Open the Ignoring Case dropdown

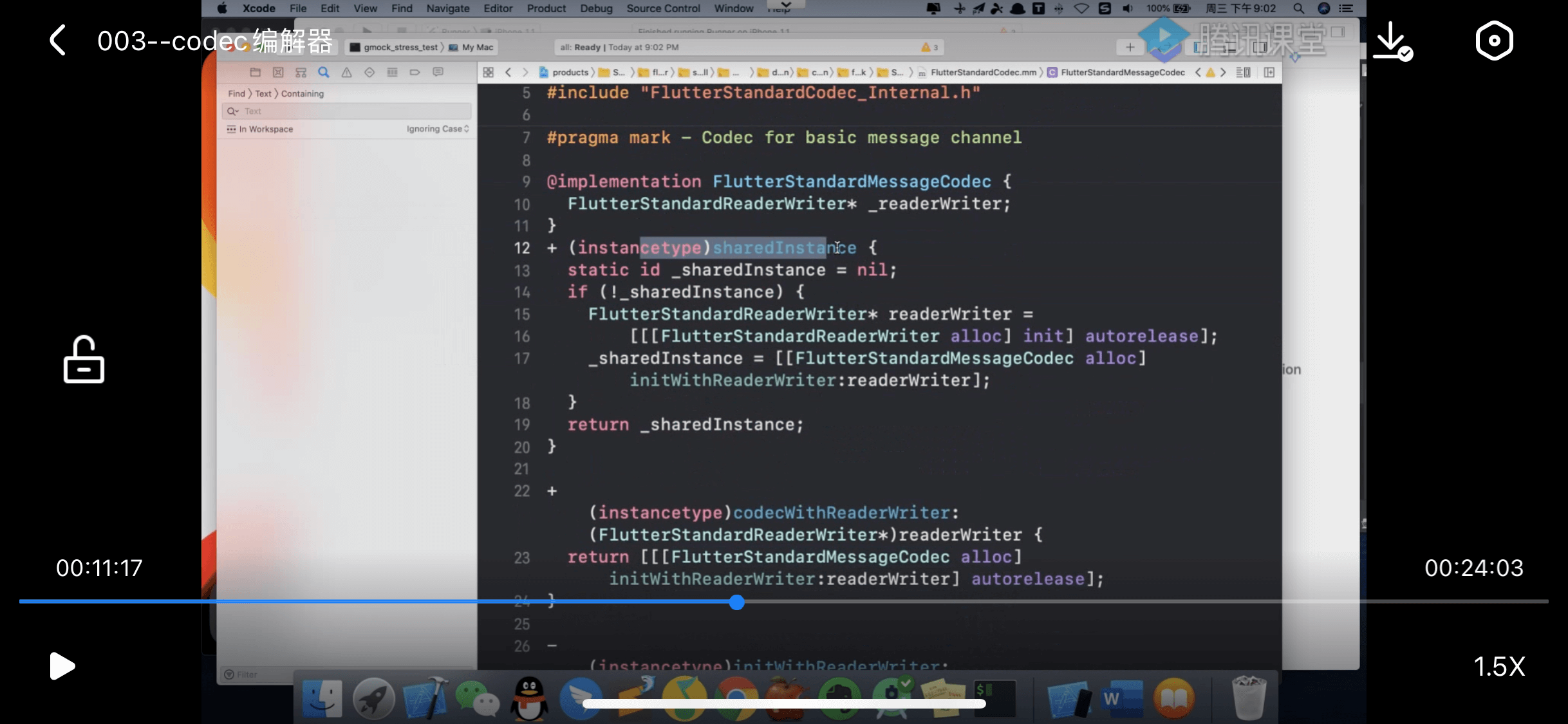pos(437,129)
